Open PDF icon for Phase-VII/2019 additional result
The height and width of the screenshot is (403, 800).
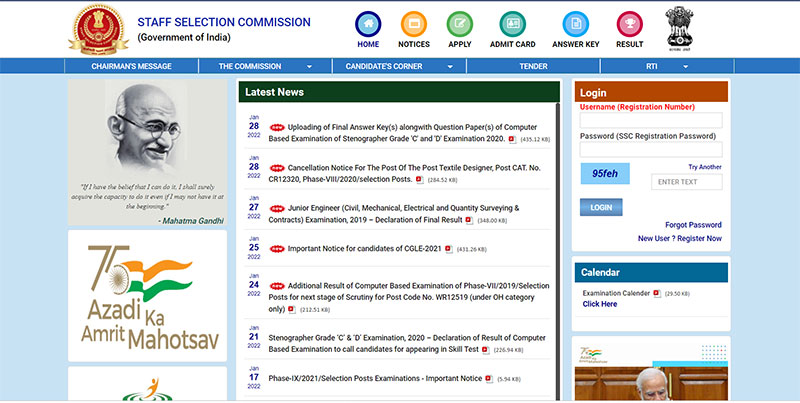click(x=291, y=310)
